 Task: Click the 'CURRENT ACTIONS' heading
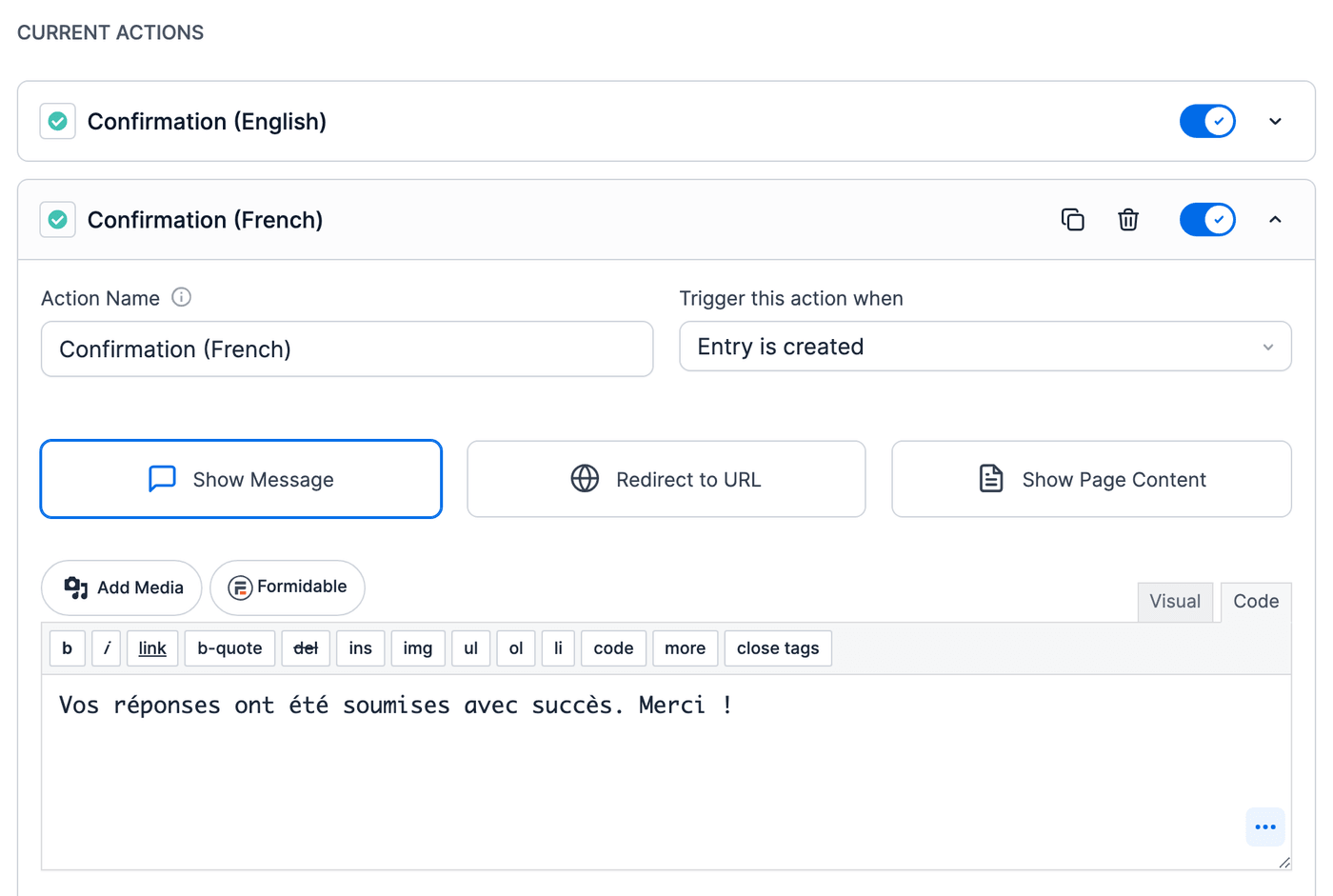110,32
